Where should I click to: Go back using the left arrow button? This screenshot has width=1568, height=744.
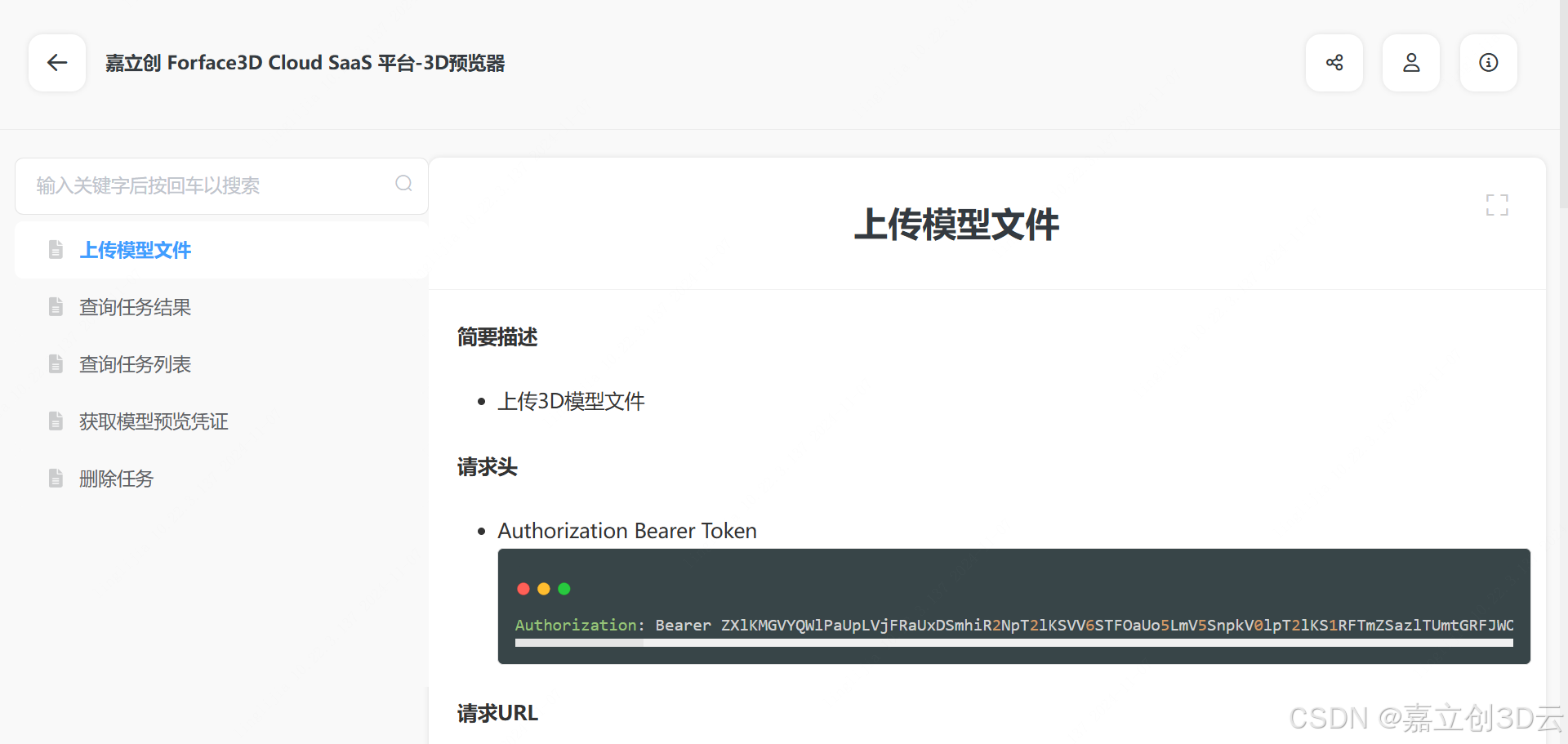[x=57, y=63]
